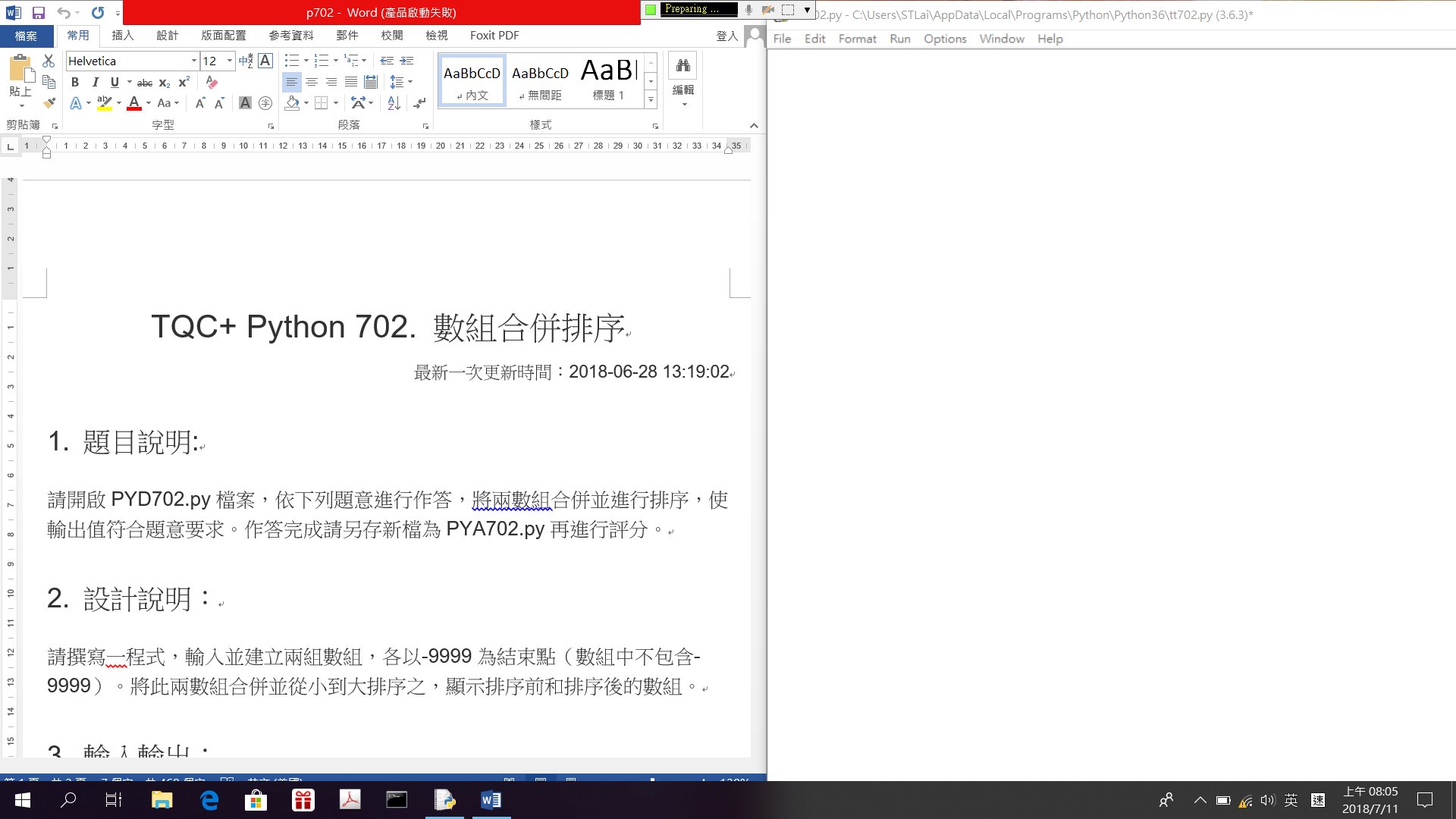The width and height of the screenshot is (1456, 819).
Task: Switch to the 版面配置 (Layout) ribbon tab
Action: pos(224,36)
